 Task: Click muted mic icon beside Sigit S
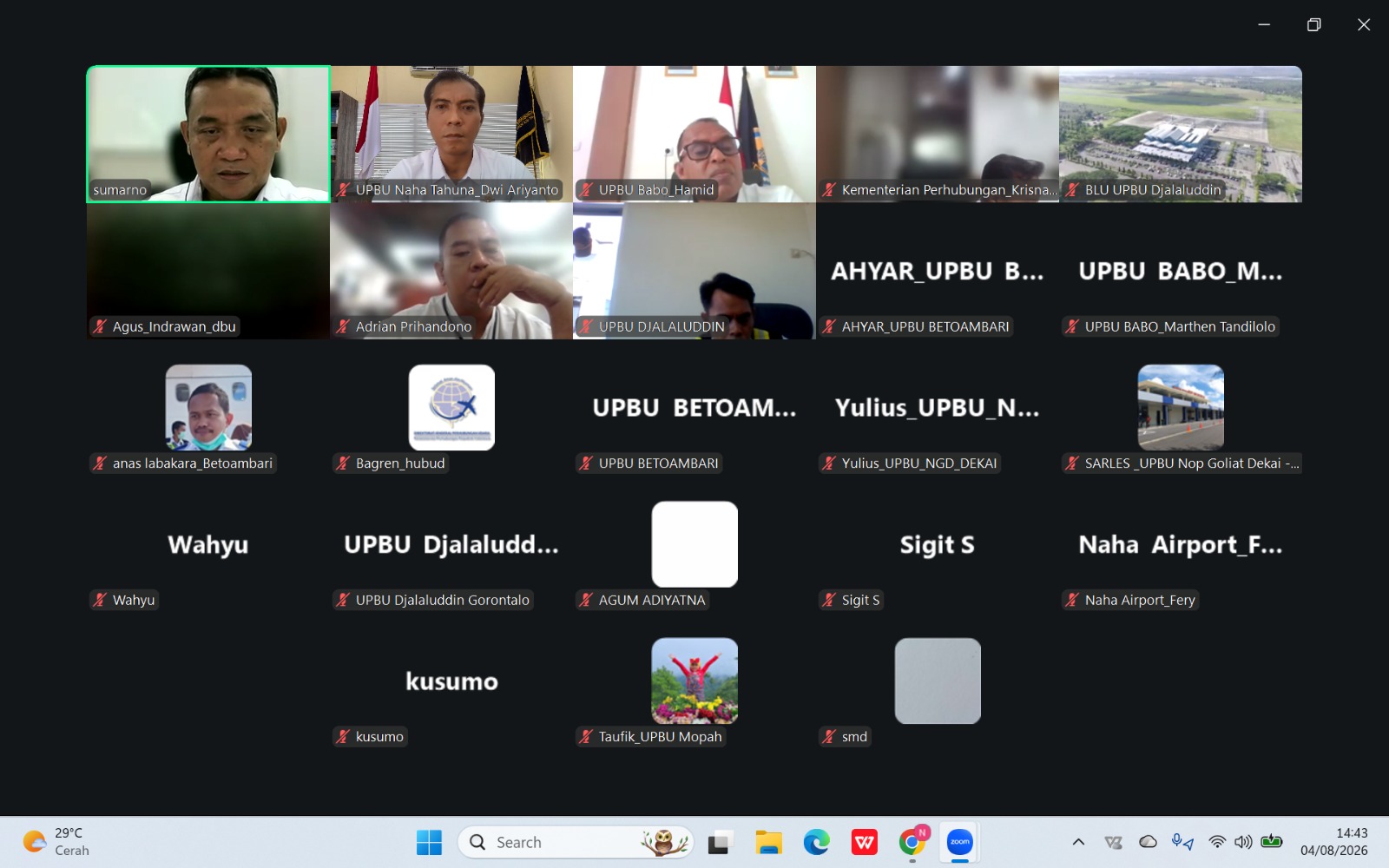(830, 600)
